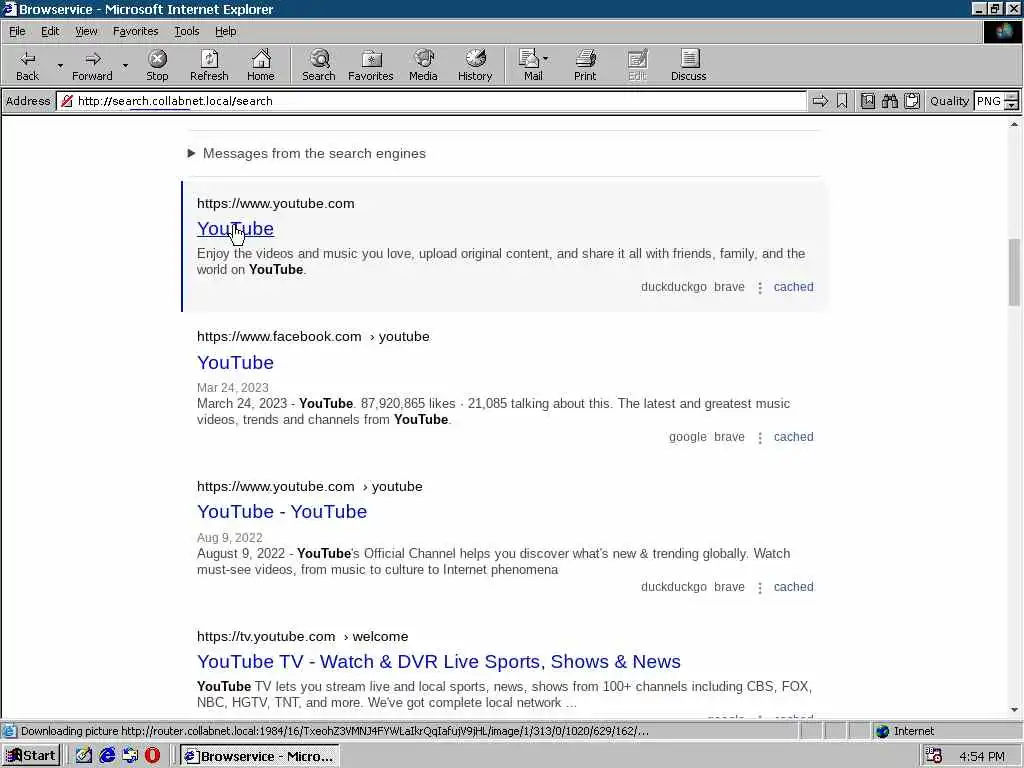Click the Aug 9, 2022 date text
This screenshot has height=768, width=1024.
(x=229, y=537)
